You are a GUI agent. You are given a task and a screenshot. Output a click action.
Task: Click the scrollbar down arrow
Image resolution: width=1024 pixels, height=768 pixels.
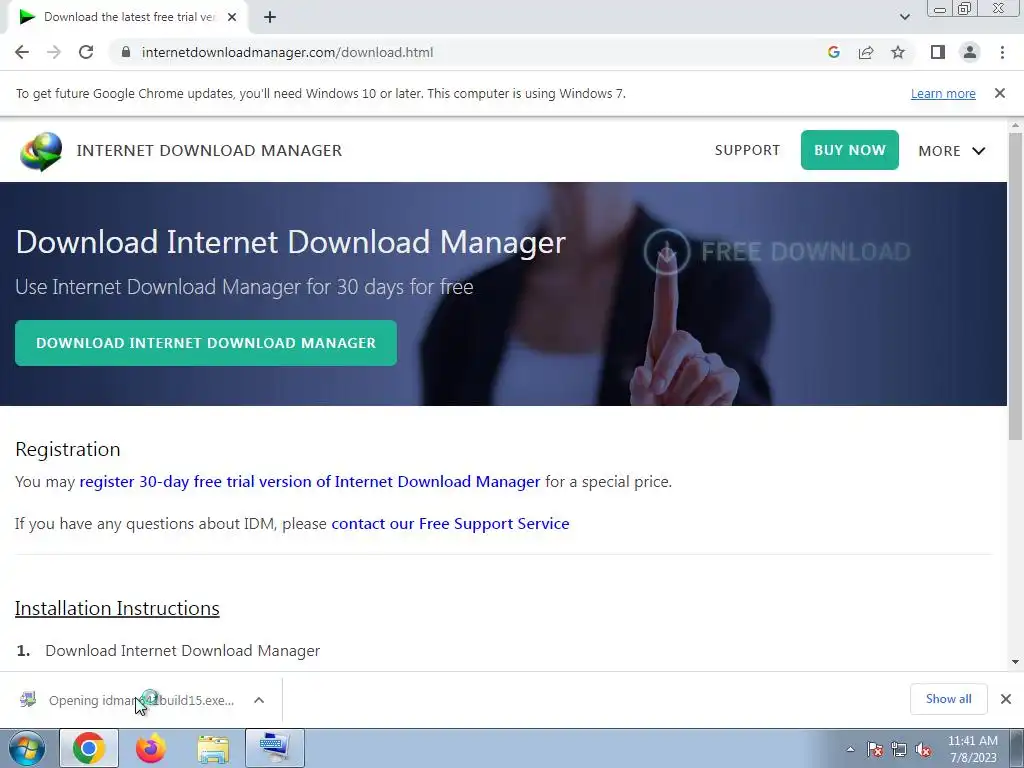click(1015, 662)
